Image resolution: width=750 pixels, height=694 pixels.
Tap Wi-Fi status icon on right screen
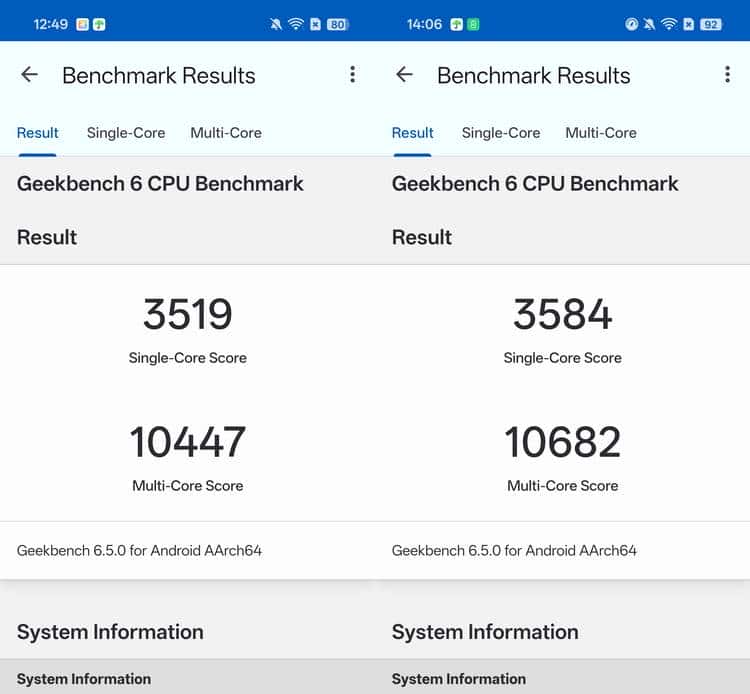669,24
